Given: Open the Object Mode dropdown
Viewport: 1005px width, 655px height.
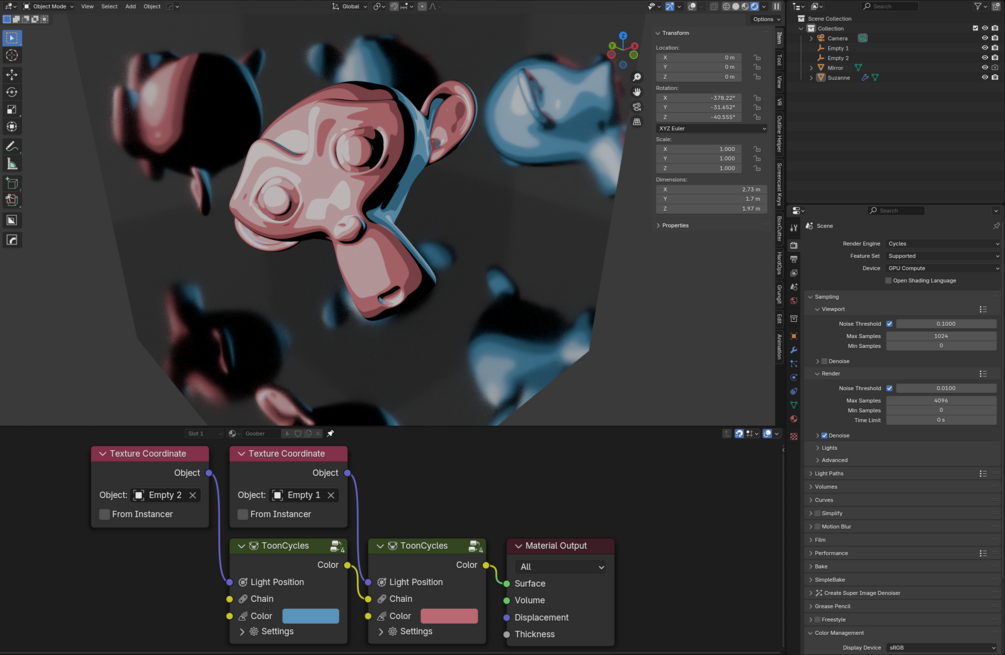Looking at the screenshot, I should click(x=49, y=6).
